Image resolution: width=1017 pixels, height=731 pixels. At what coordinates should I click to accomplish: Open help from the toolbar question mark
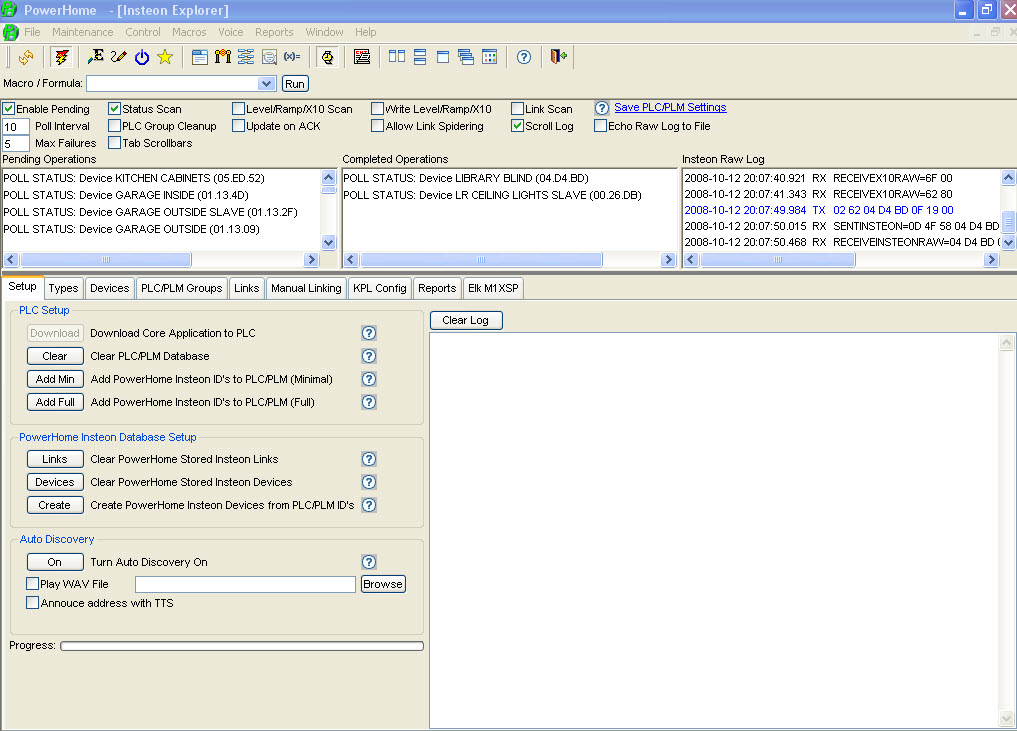(x=524, y=57)
